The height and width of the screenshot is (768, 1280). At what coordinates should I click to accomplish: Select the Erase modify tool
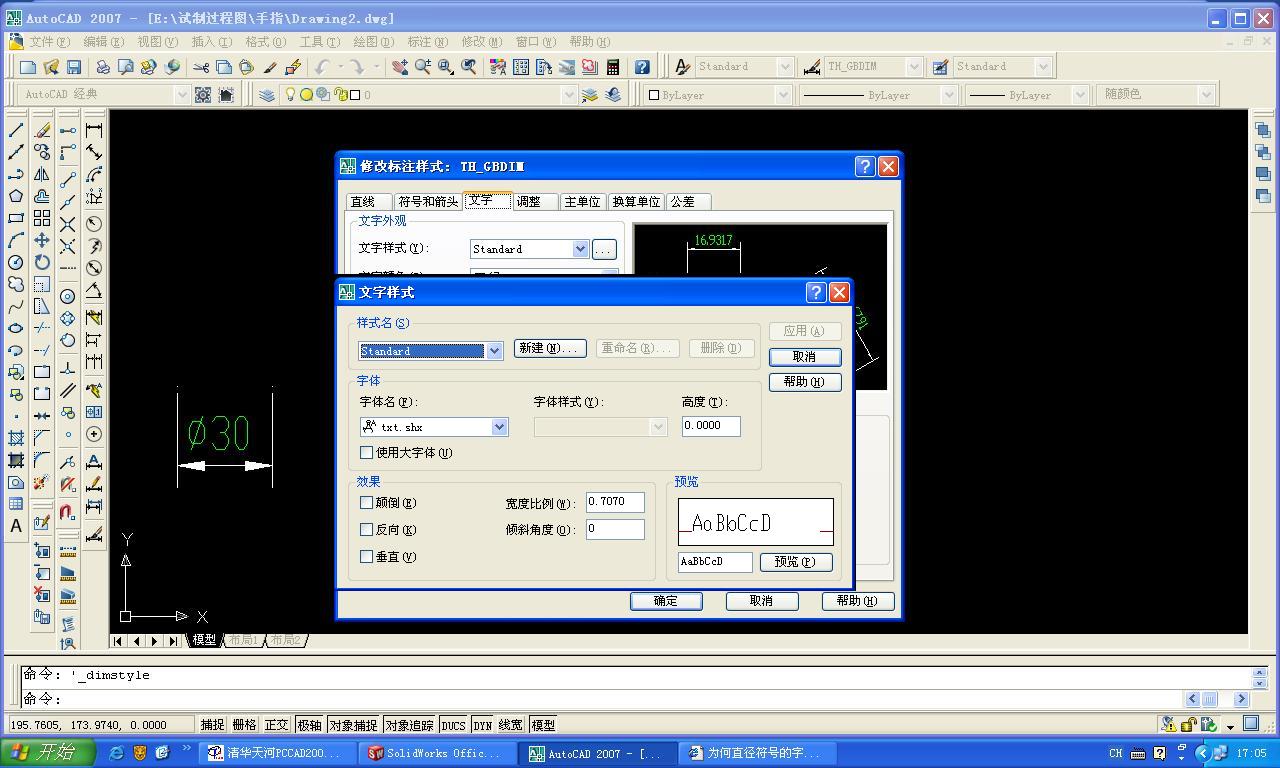[x=42, y=130]
